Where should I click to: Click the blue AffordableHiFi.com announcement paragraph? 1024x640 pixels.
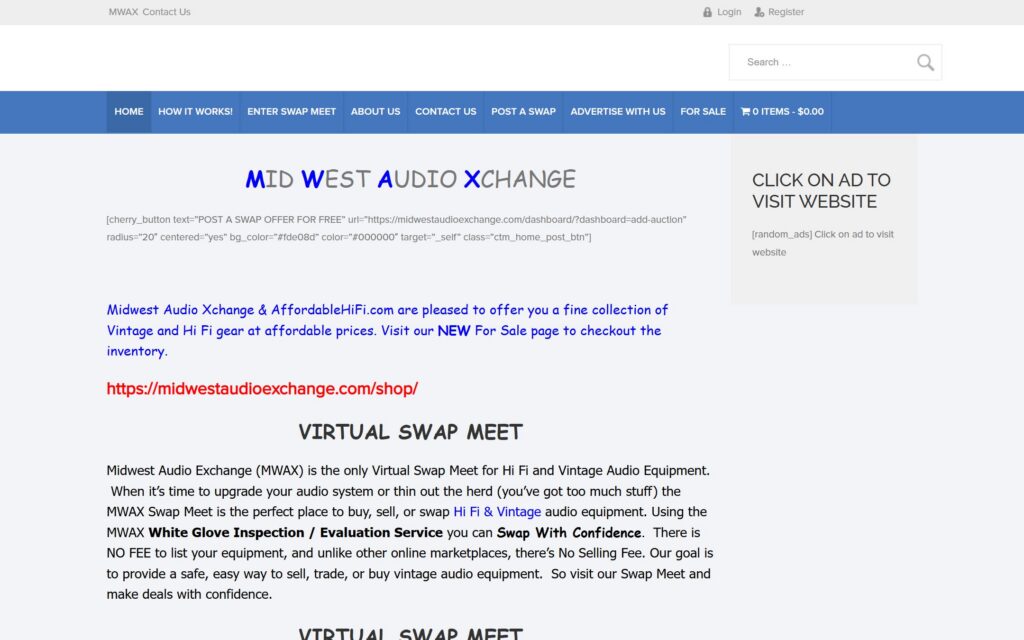point(387,330)
